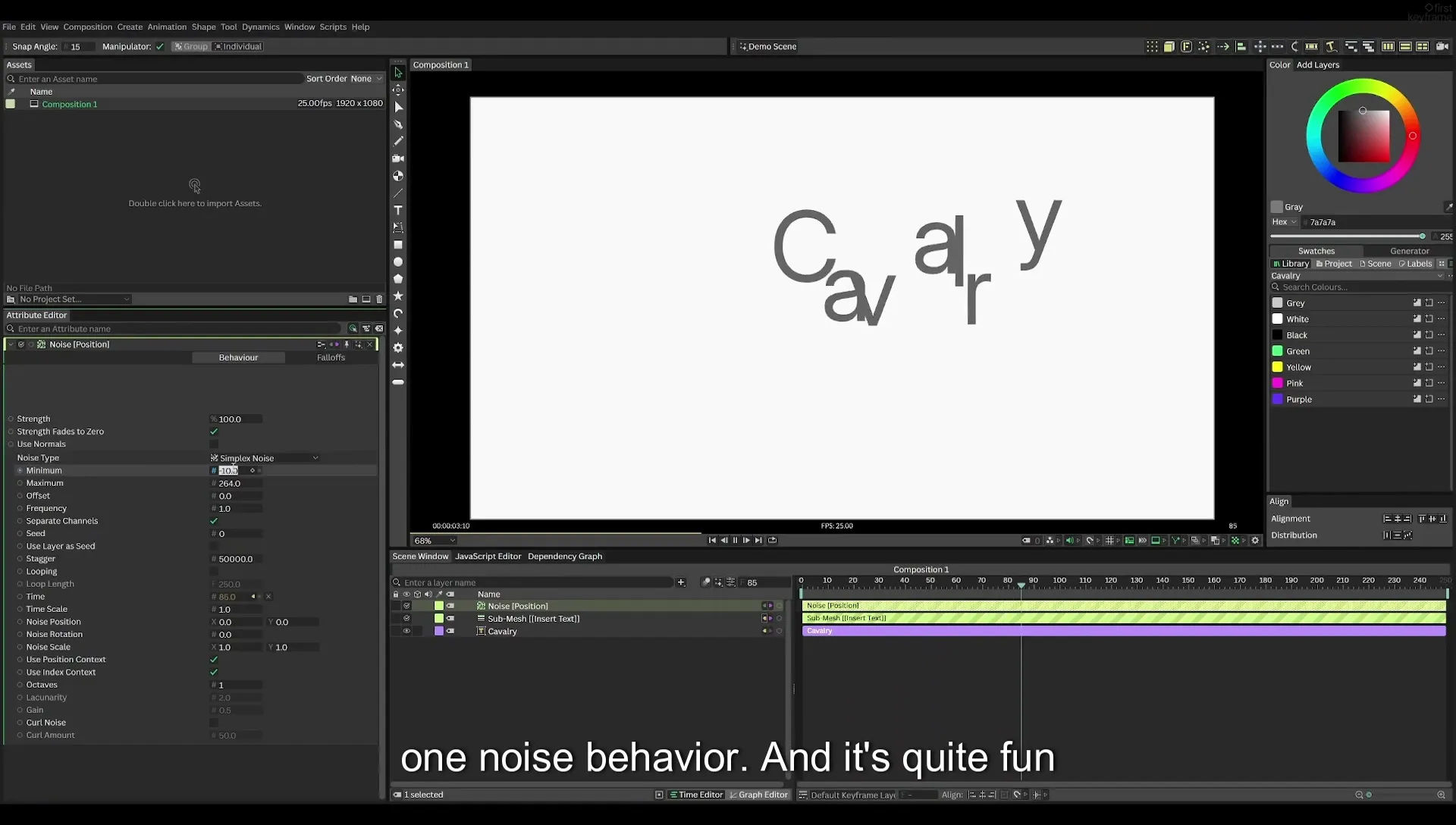
Task: Open the Graph Editor
Action: click(x=758, y=795)
